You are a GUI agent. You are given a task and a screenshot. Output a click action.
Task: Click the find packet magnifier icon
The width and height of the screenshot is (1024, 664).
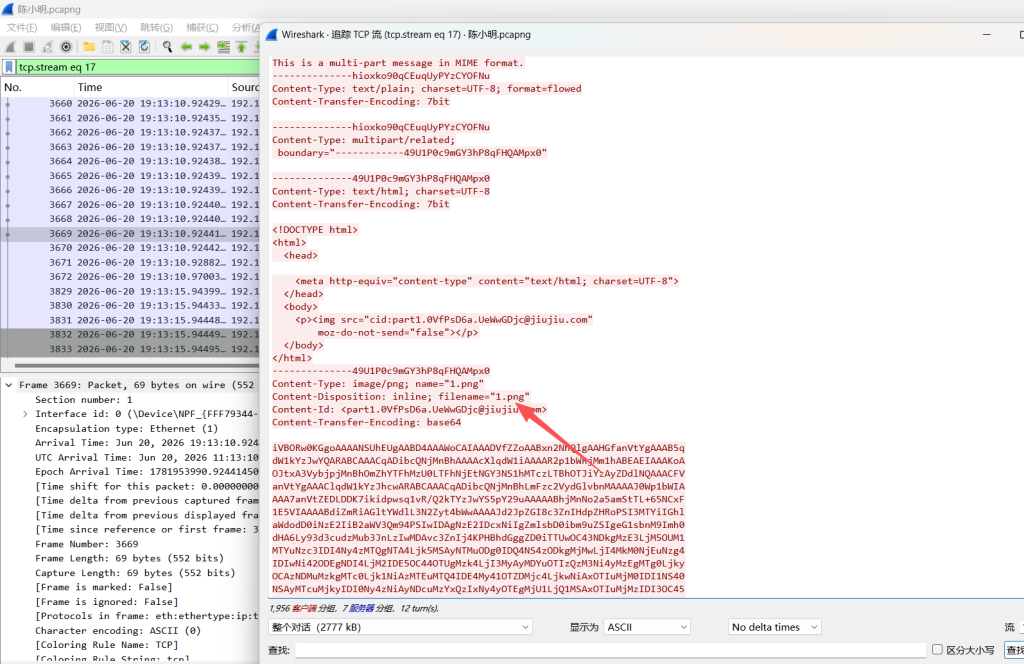pos(167,47)
